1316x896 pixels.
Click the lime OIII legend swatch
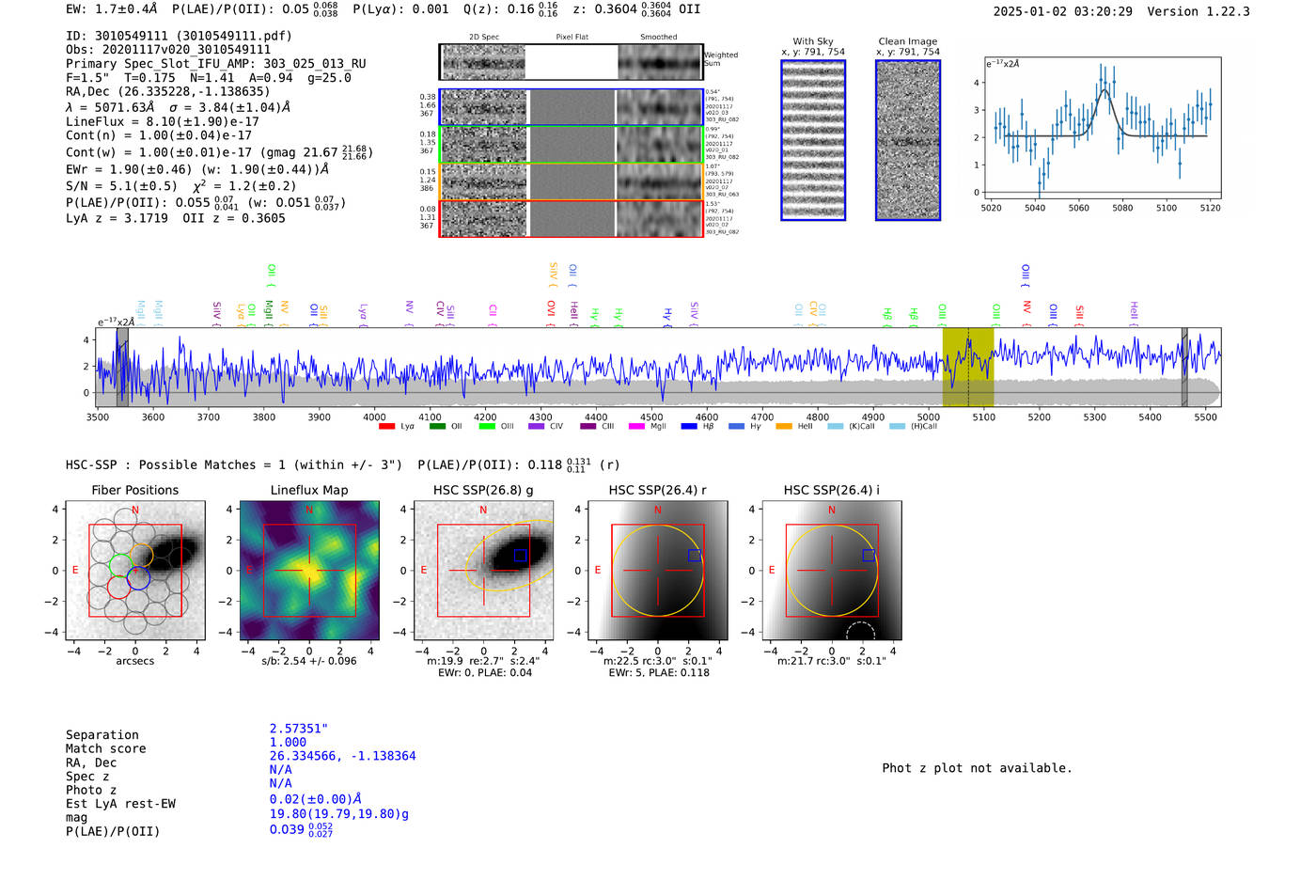[487, 427]
